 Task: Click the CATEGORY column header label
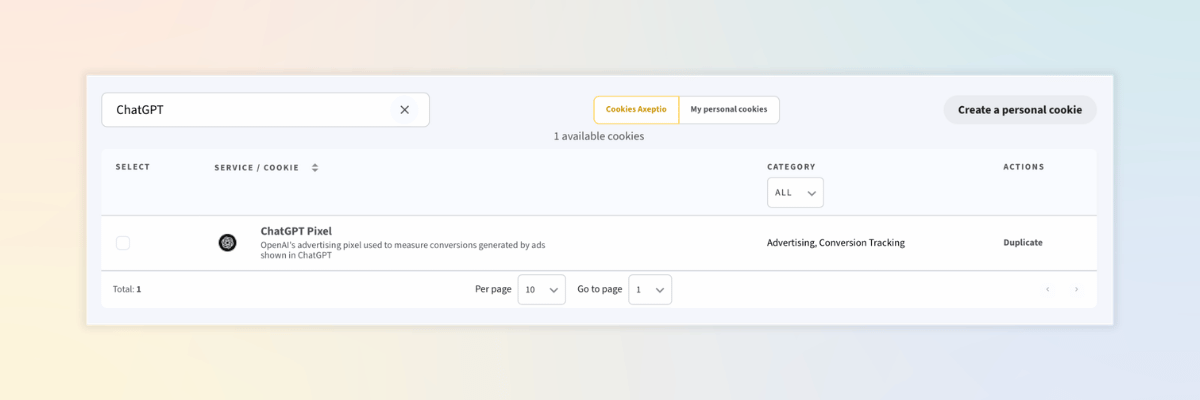click(791, 167)
